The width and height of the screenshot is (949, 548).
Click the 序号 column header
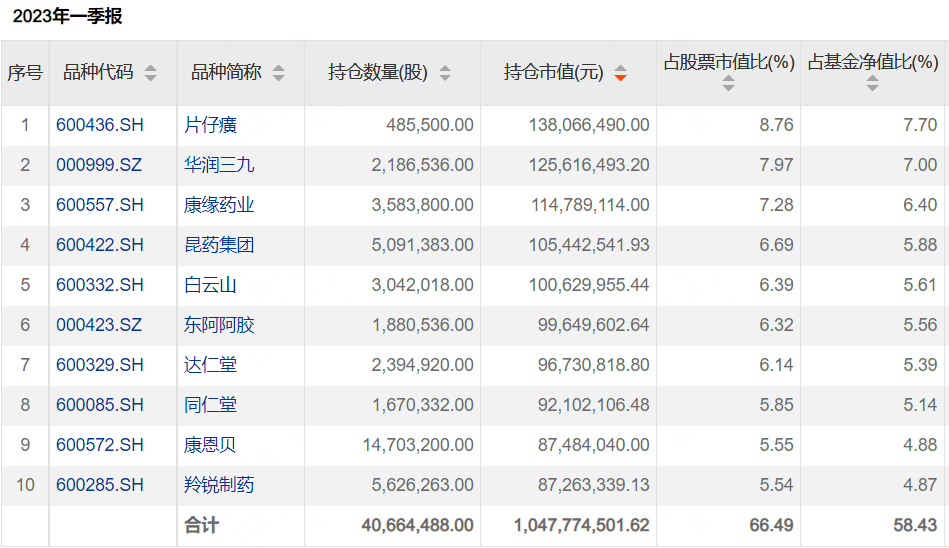[25, 73]
